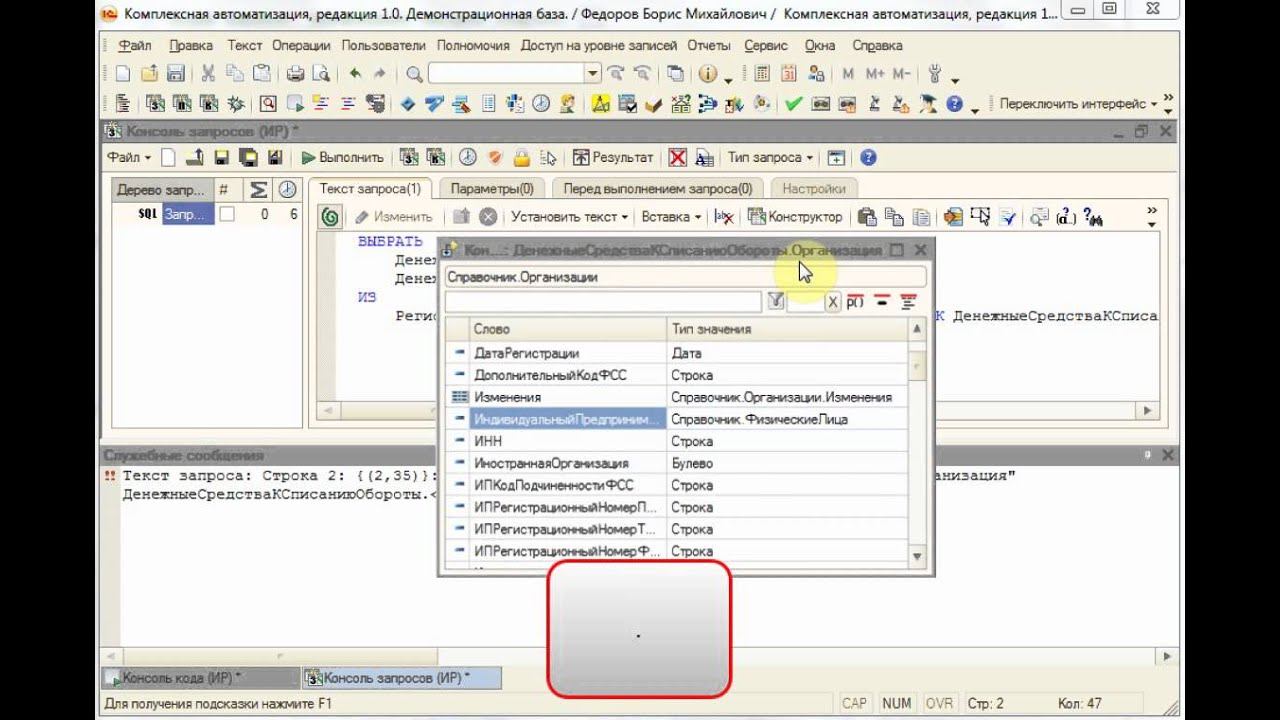Expand the editor toolbar overflow chevron

1151,216
